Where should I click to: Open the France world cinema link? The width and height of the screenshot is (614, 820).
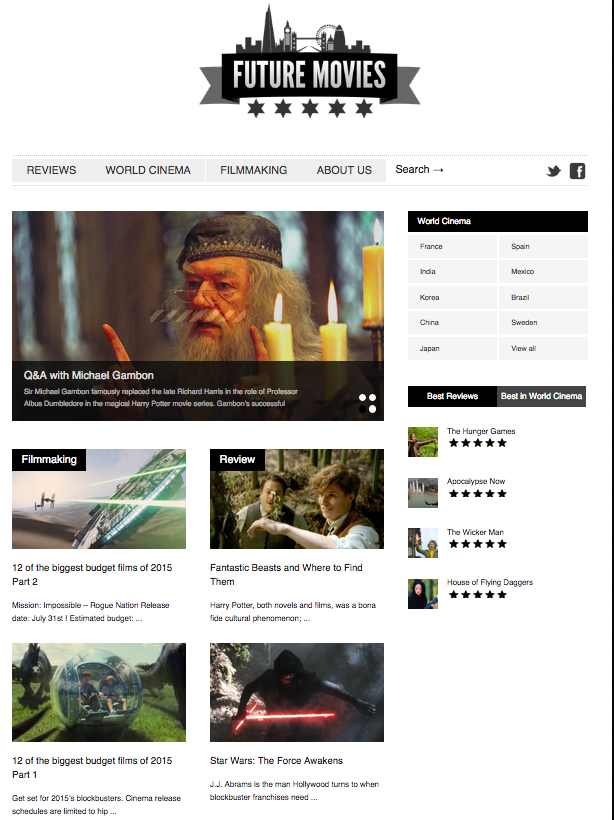[452, 246]
